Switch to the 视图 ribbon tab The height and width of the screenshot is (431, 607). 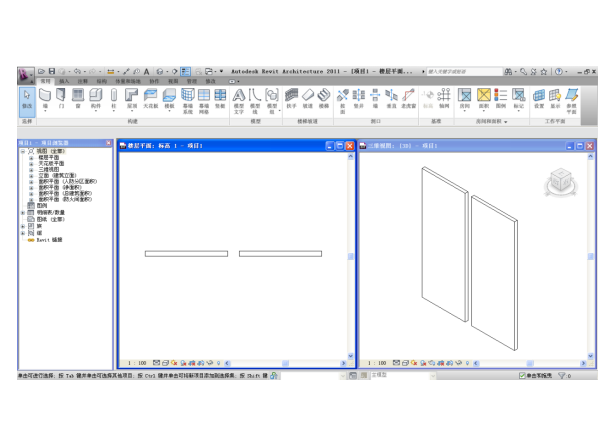[x=172, y=81]
